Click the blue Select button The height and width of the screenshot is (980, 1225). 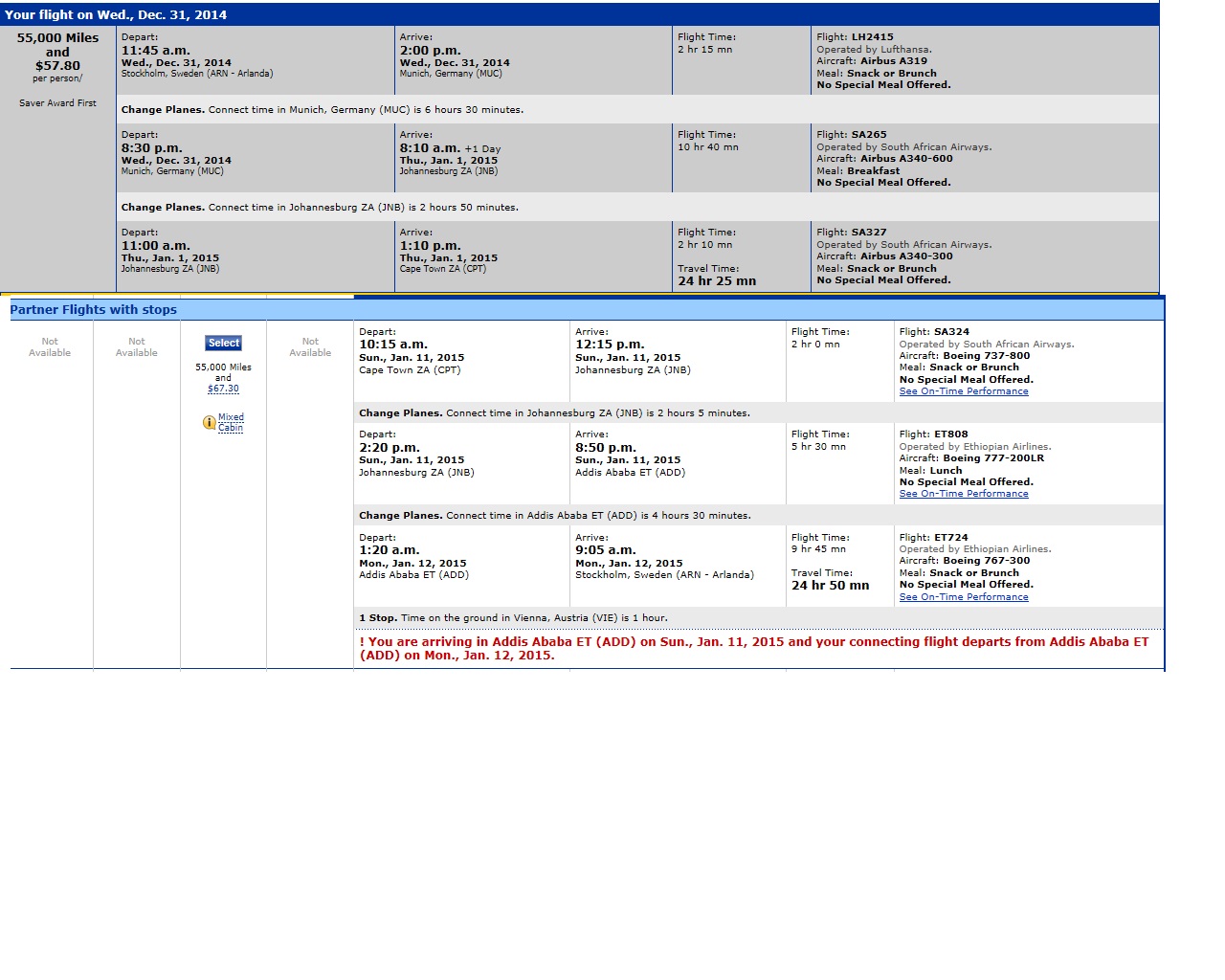[x=223, y=344]
